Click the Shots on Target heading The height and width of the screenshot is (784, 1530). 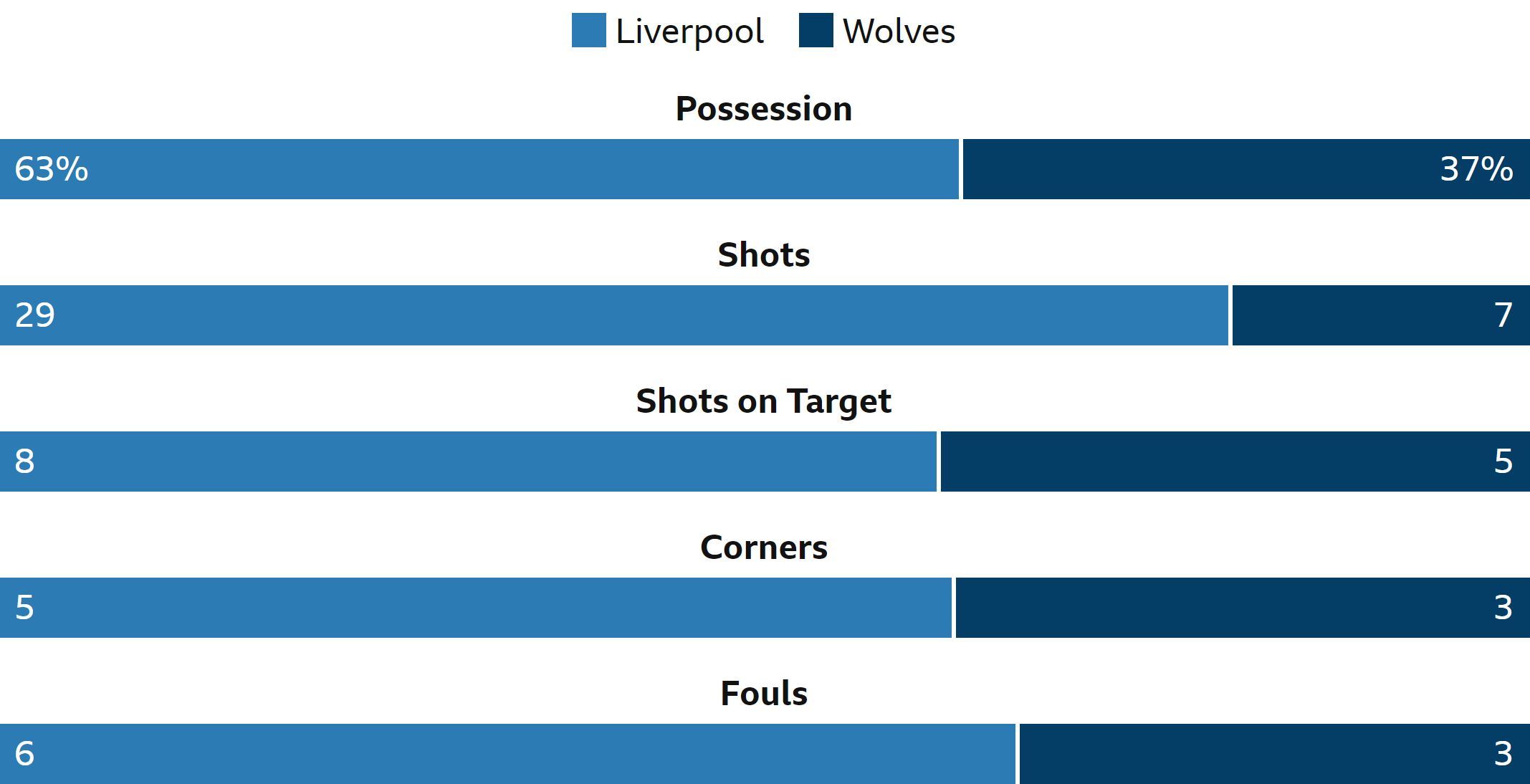[x=764, y=401]
